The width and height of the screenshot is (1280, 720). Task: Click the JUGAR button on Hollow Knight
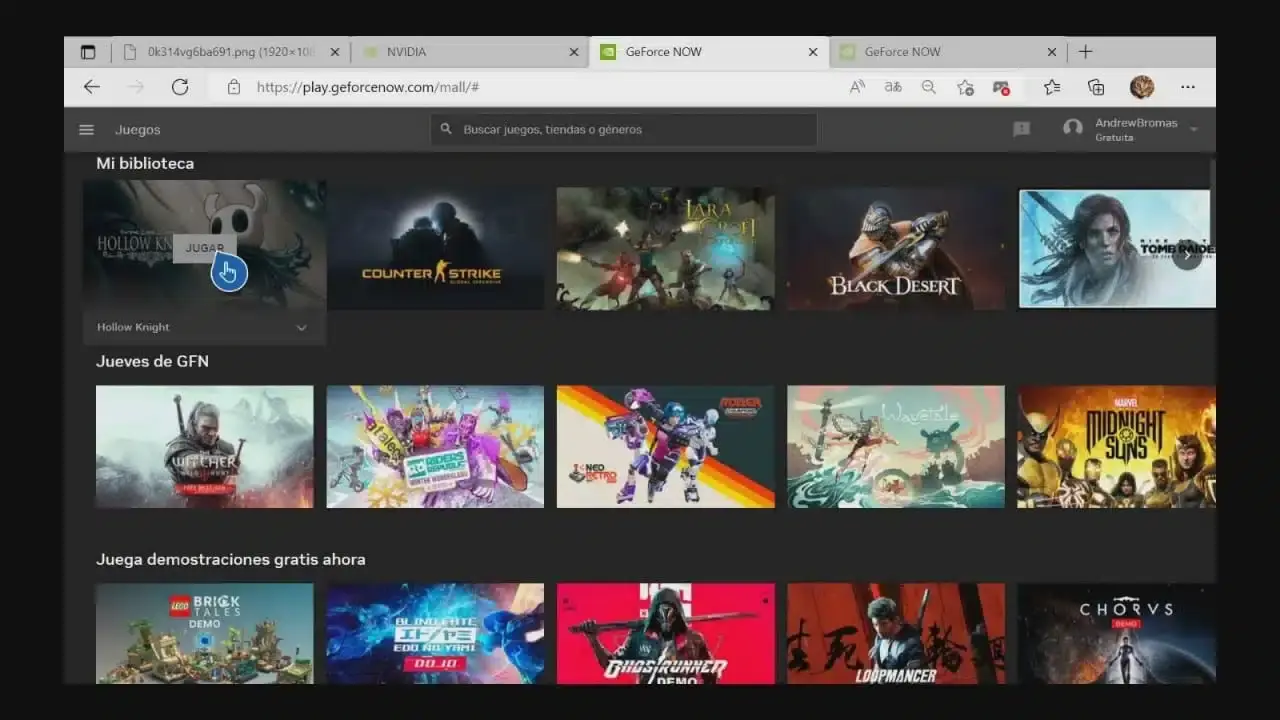click(x=205, y=248)
